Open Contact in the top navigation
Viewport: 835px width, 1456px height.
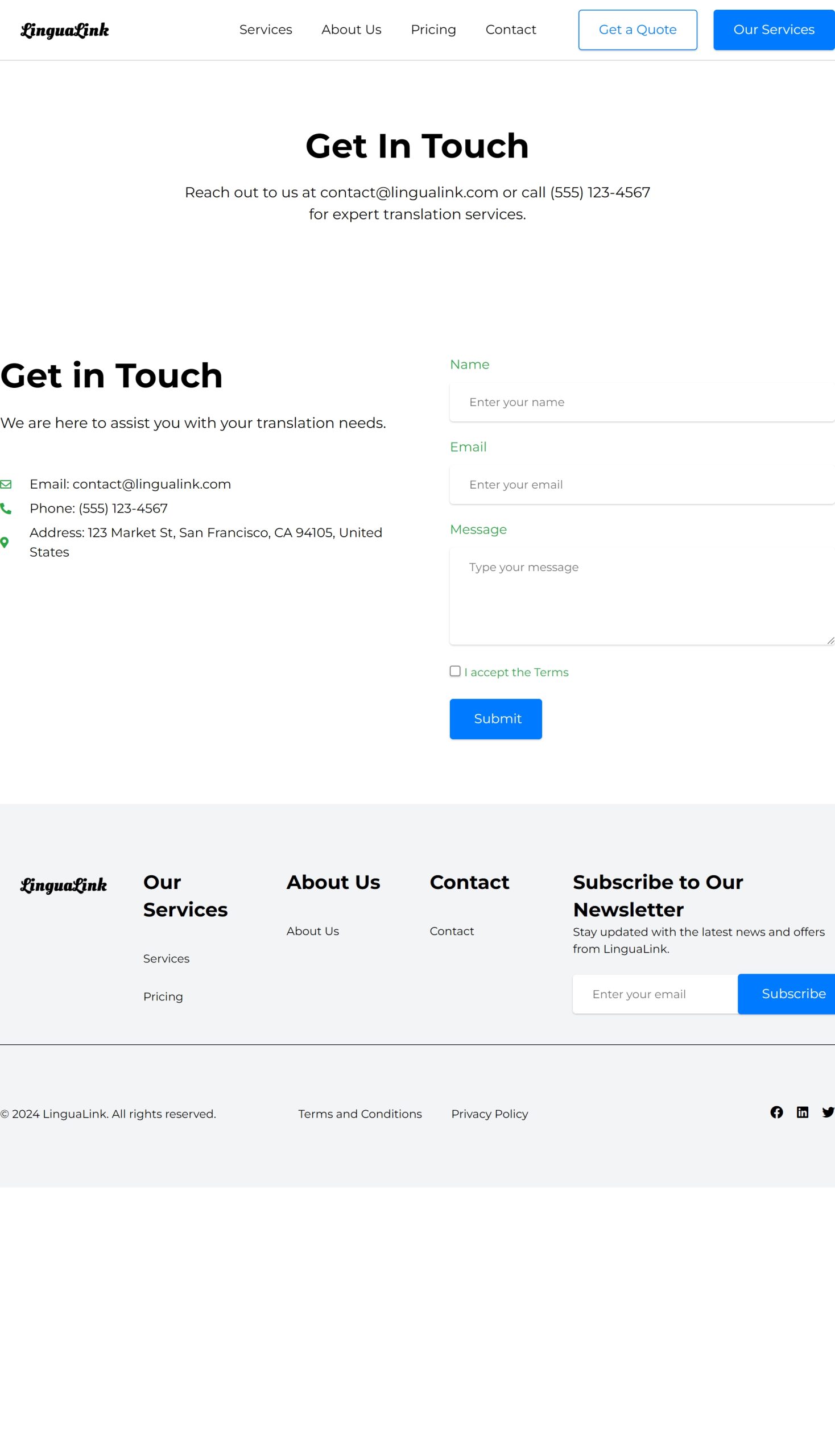coord(511,30)
